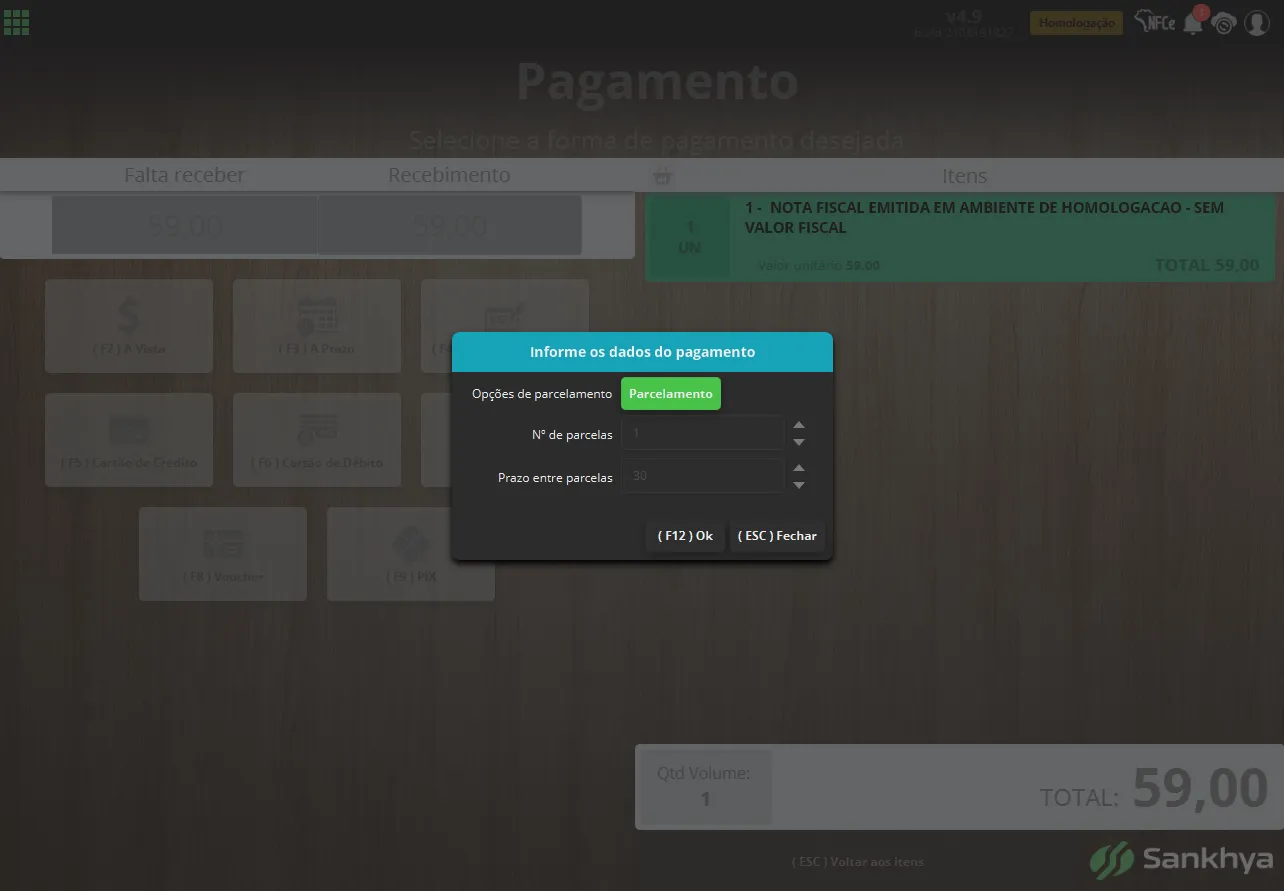The height and width of the screenshot is (891, 1284).
Task: Choose the (F9) PIX payment tile
Action: [411, 554]
